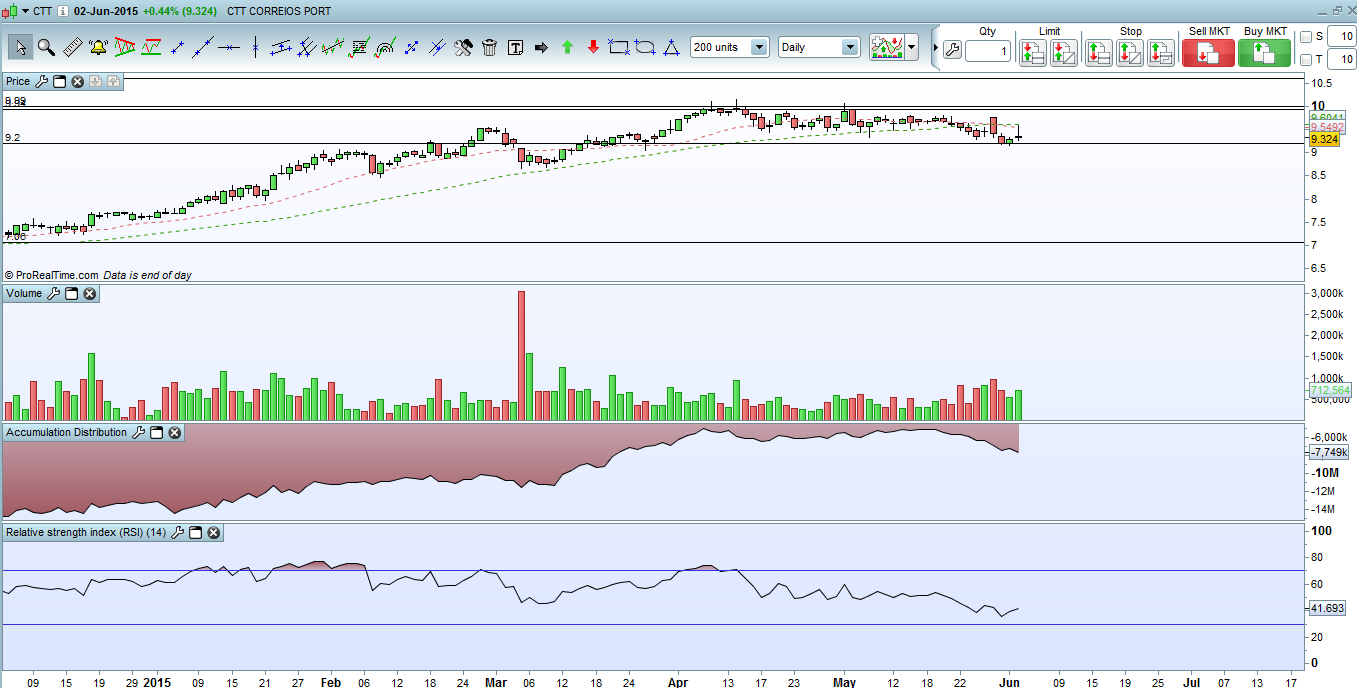
Task: Select the magnifying glass zoom tool
Action: point(46,47)
